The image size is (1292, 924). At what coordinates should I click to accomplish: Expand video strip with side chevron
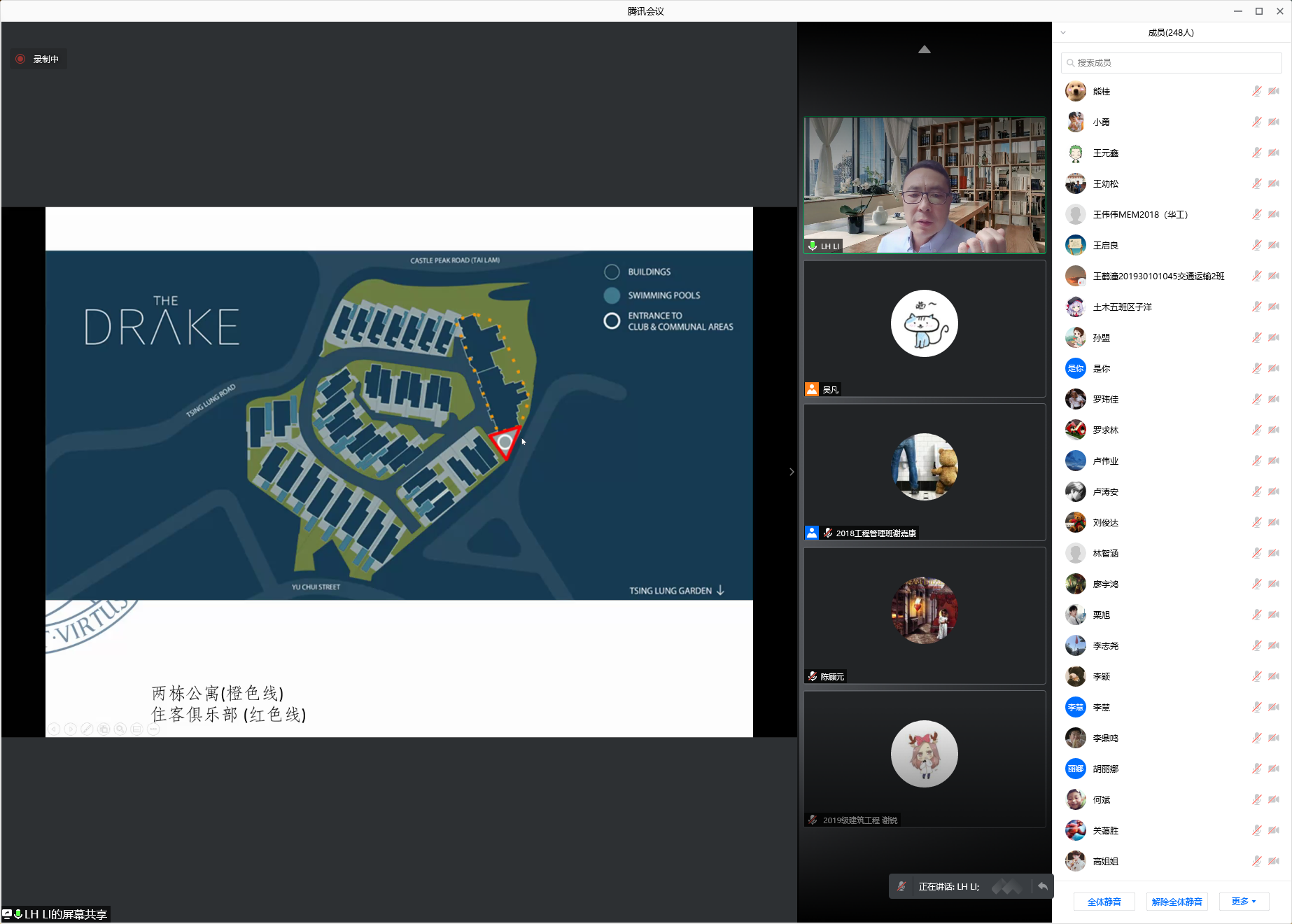[792, 472]
